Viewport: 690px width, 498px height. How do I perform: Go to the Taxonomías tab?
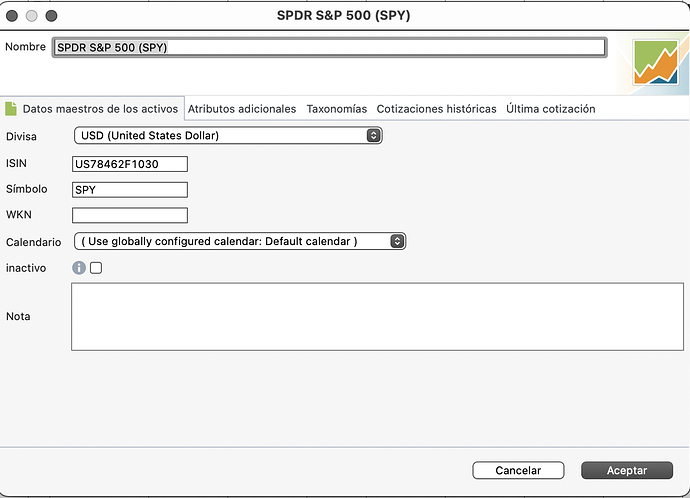pyautogui.click(x=337, y=109)
